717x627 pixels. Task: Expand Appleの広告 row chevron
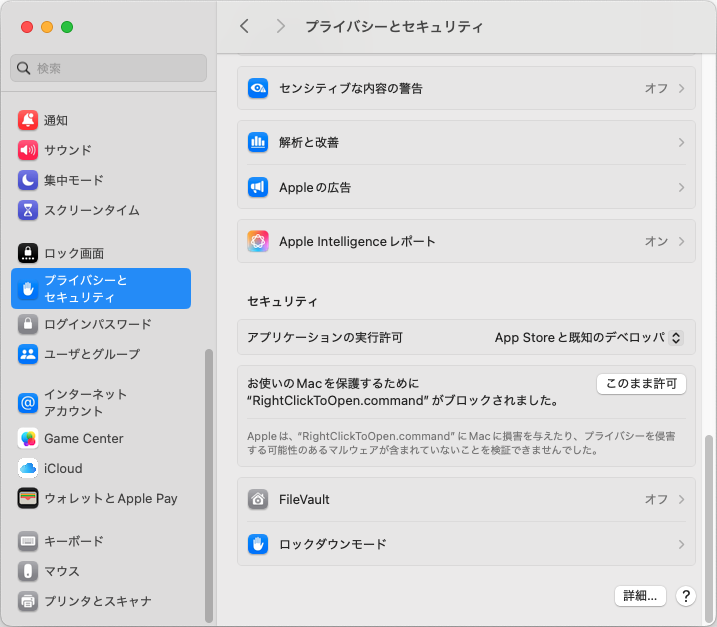pos(681,187)
